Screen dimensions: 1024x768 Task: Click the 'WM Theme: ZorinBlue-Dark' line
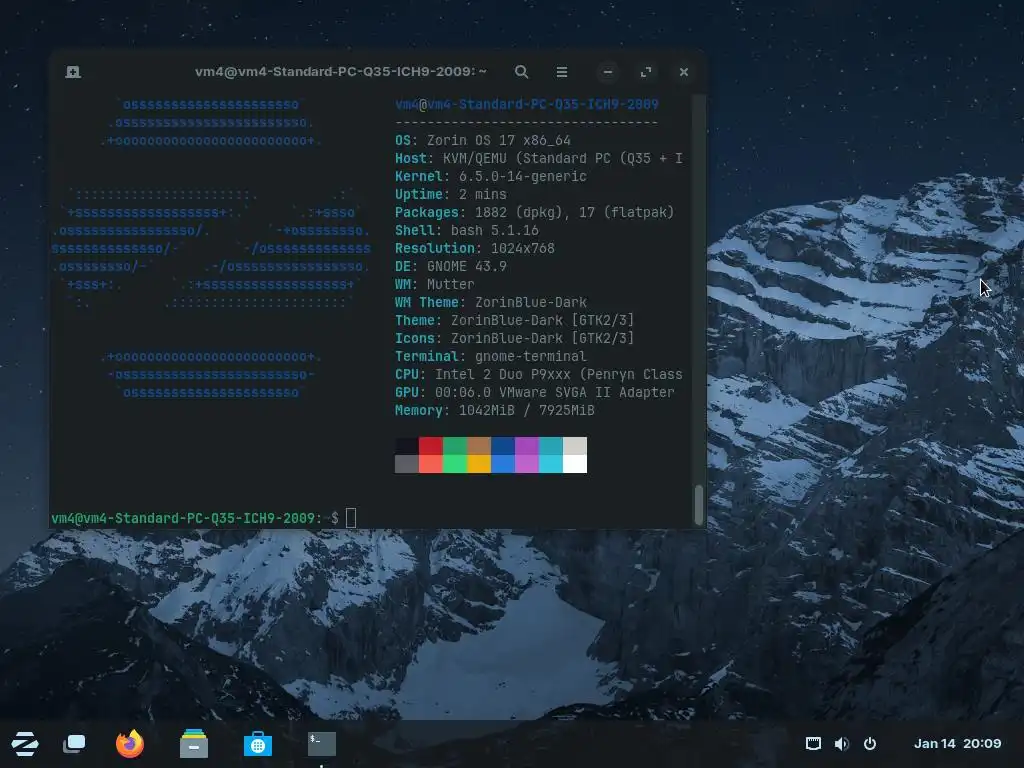(490, 302)
